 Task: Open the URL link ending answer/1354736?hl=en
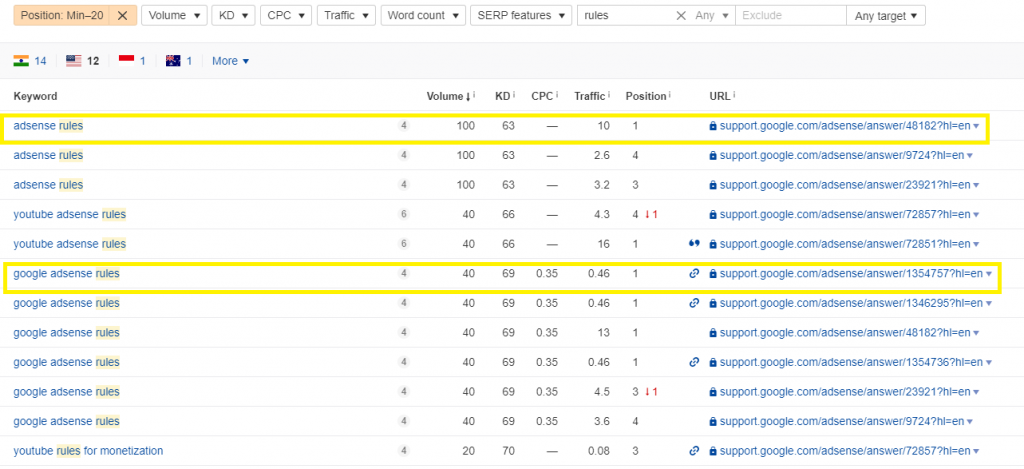coord(851,362)
